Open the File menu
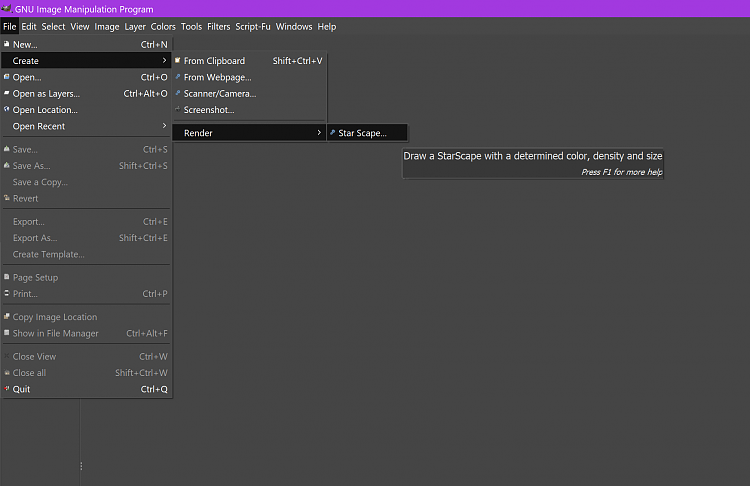Viewport: 750px width, 486px height. pos(10,27)
